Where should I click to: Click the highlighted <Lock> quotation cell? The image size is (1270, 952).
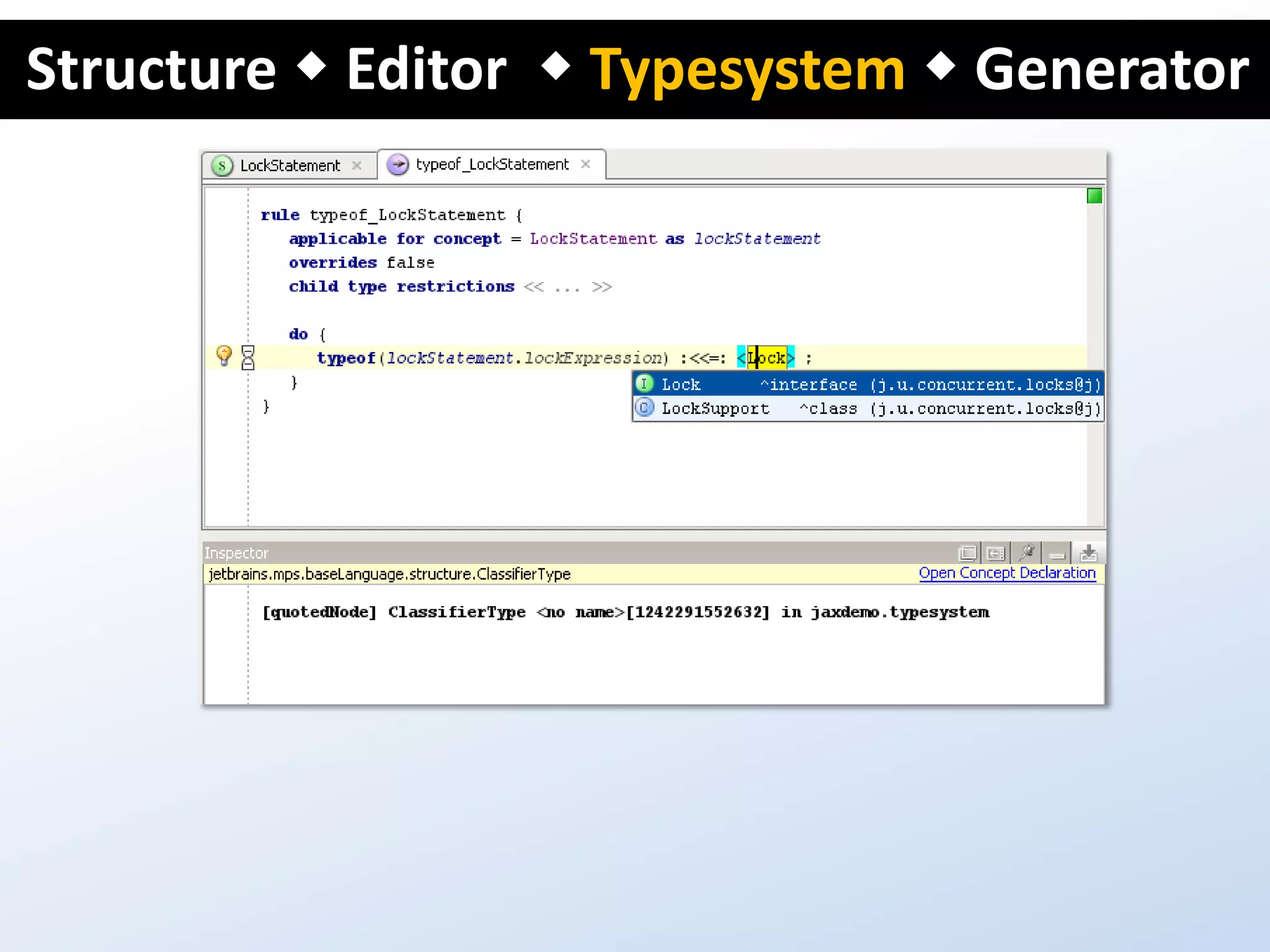coord(766,358)
